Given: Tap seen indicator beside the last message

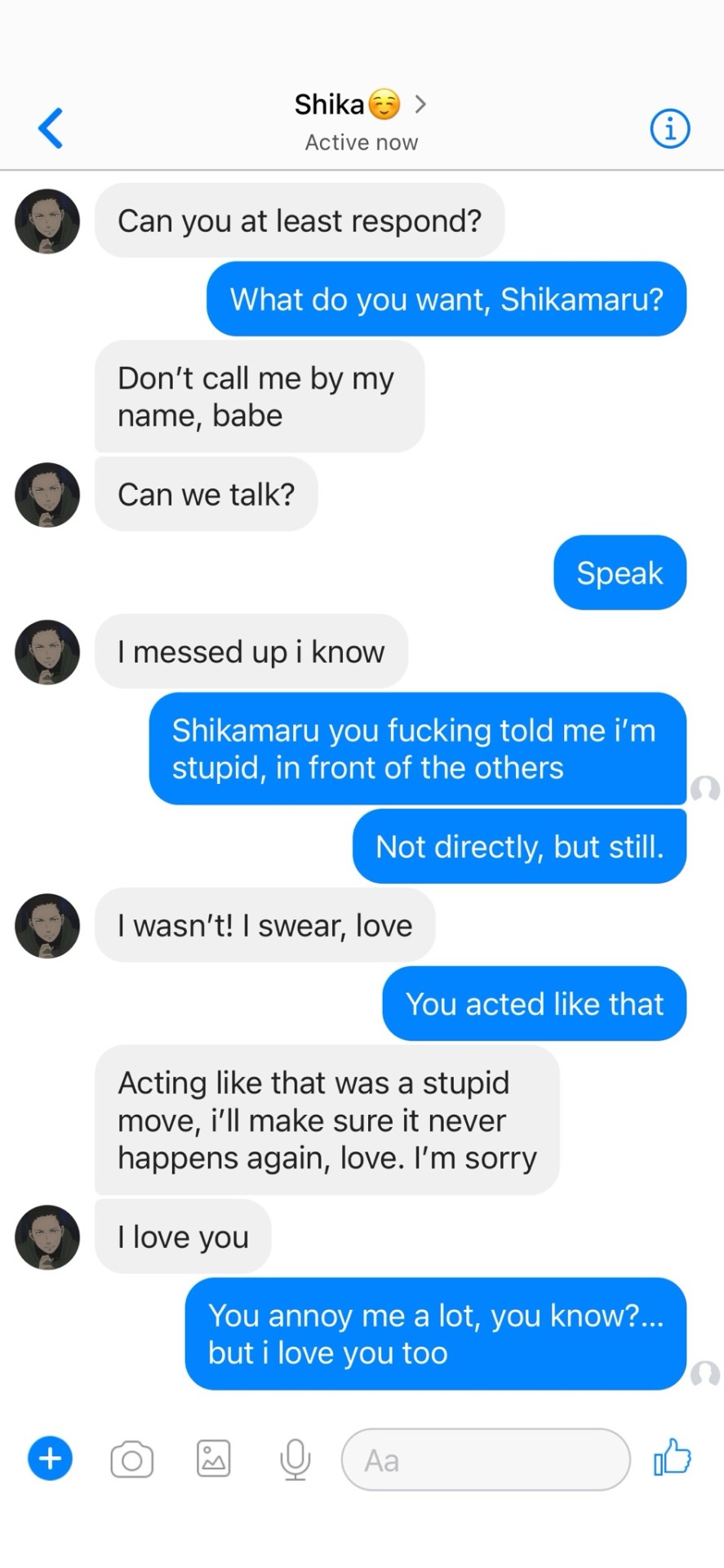Looking at the screenshot, I should click(705, 1374).
